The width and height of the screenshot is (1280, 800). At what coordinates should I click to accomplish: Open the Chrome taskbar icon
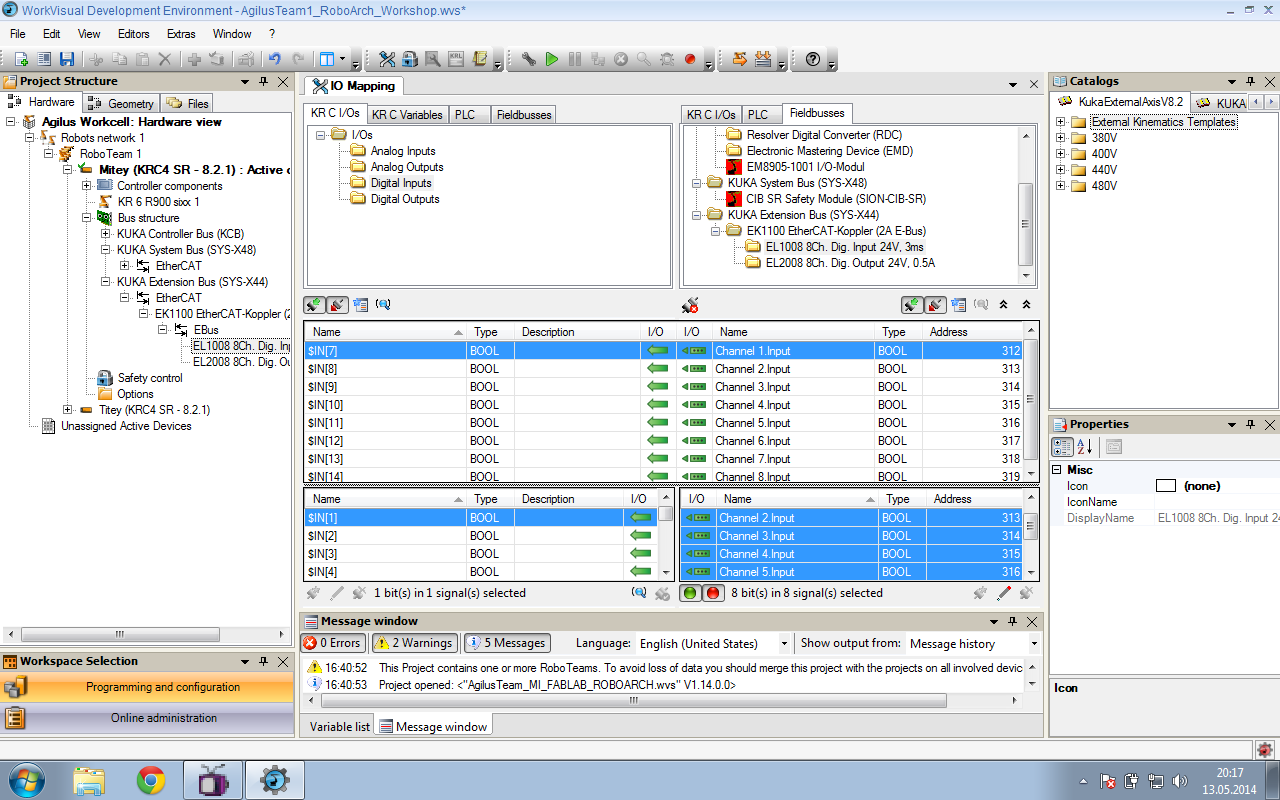151,780
